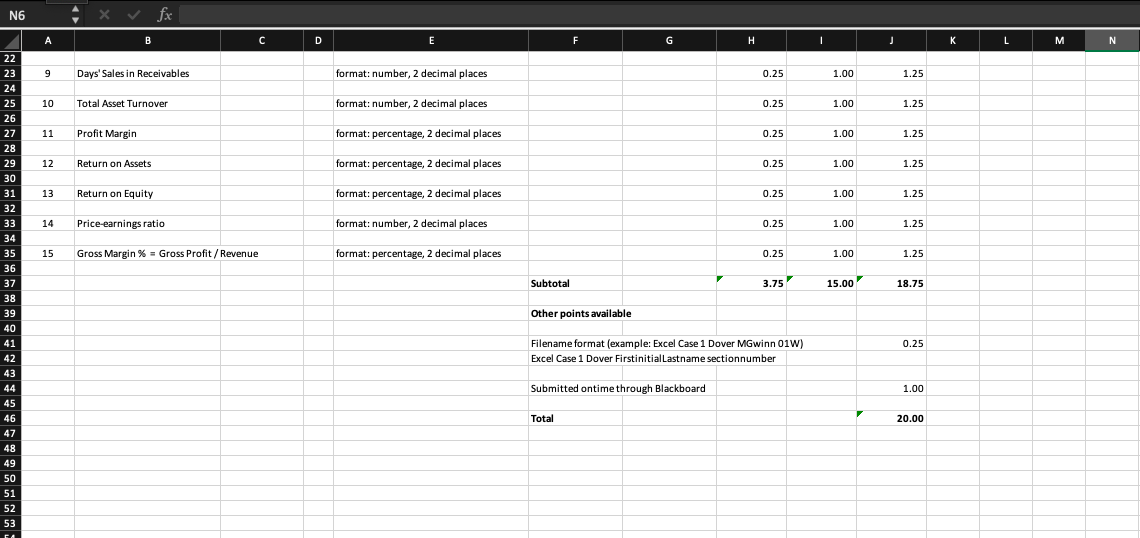Select column J header
This screenshot has width=1140, height=538.
[x=892, y=42]
